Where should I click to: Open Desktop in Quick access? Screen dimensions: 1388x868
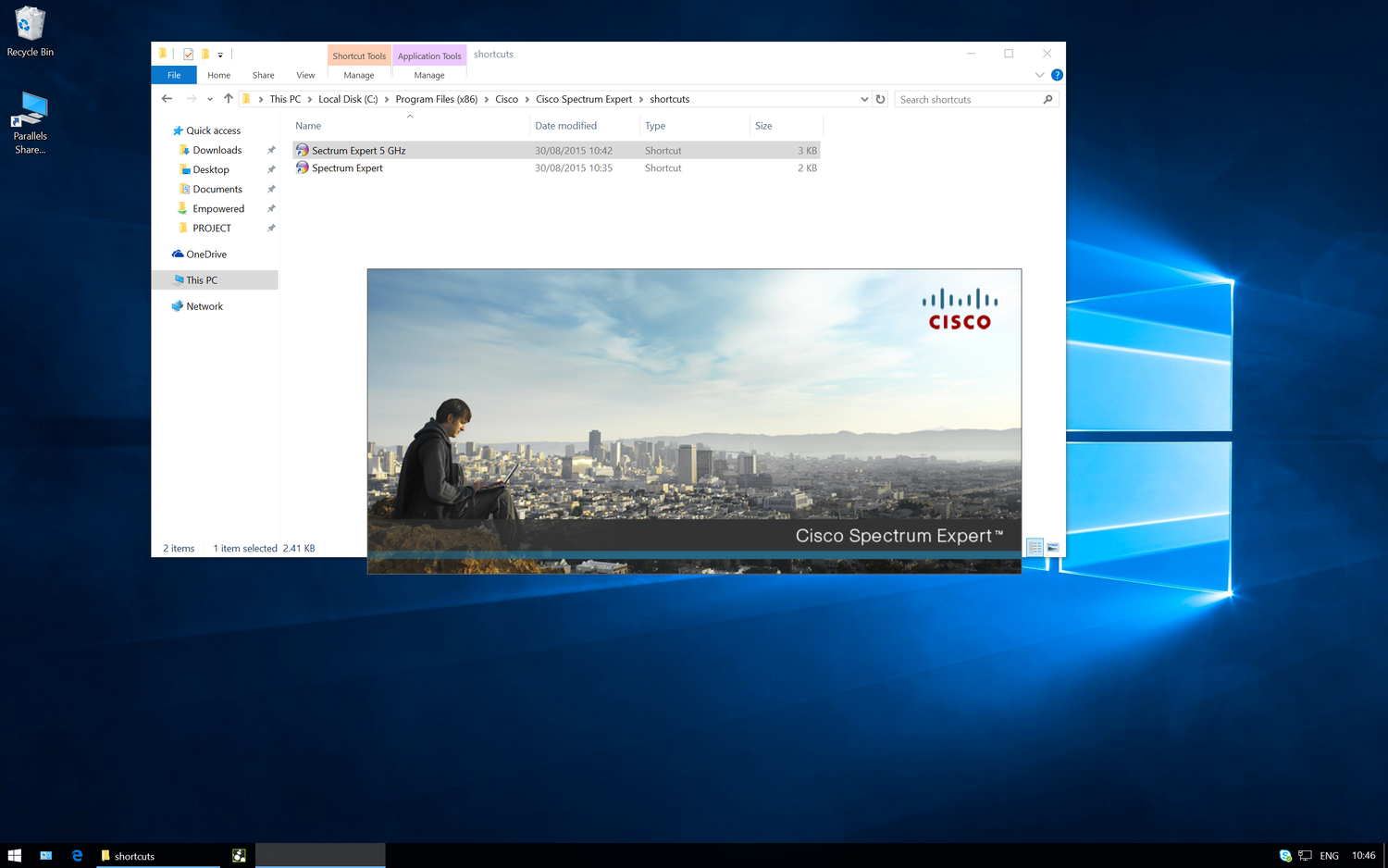tap(211, 169)
